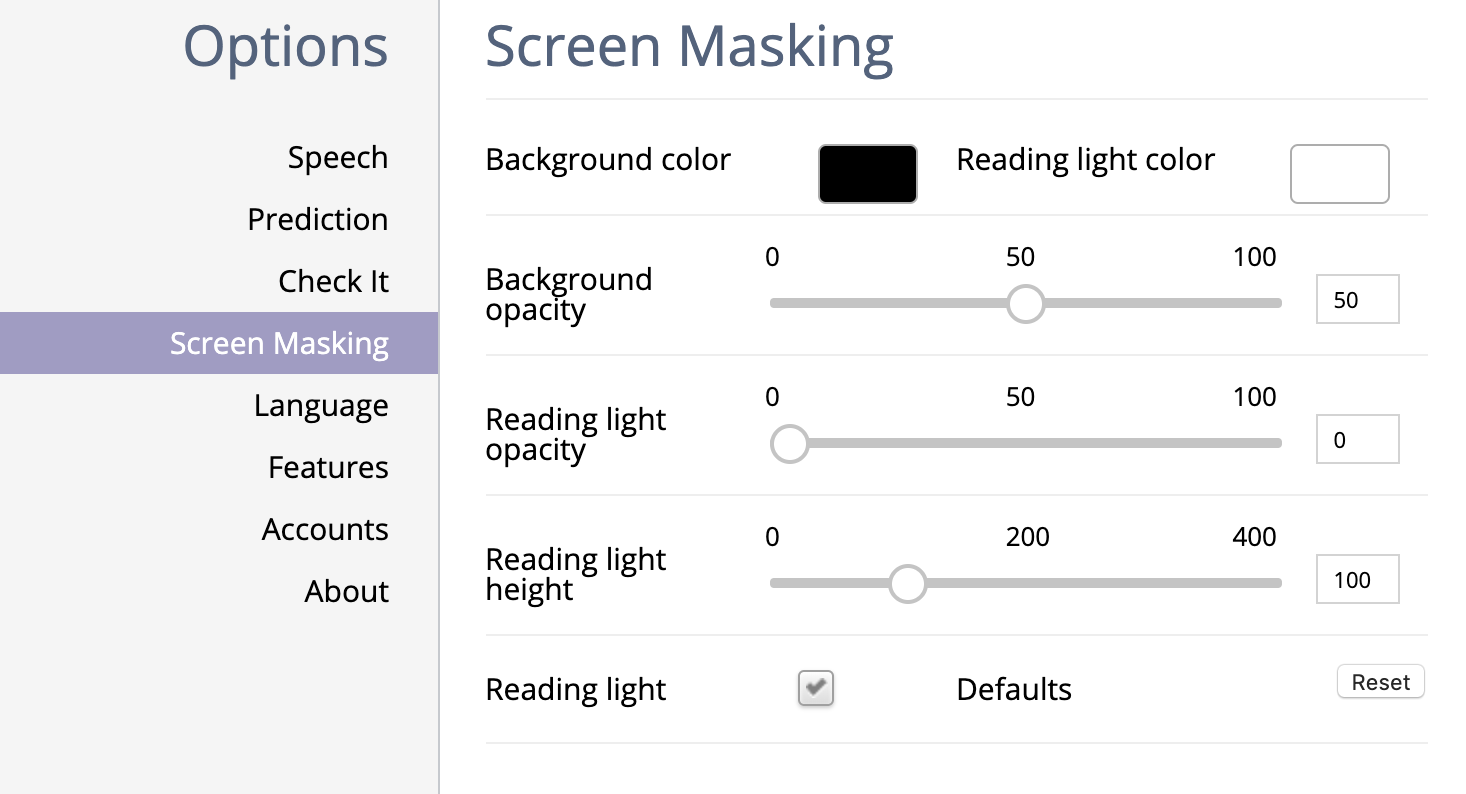Select Check It in sidebar
Image resolution: width=1466 pixels, height=794 pixels.
[x=333, y=282]
